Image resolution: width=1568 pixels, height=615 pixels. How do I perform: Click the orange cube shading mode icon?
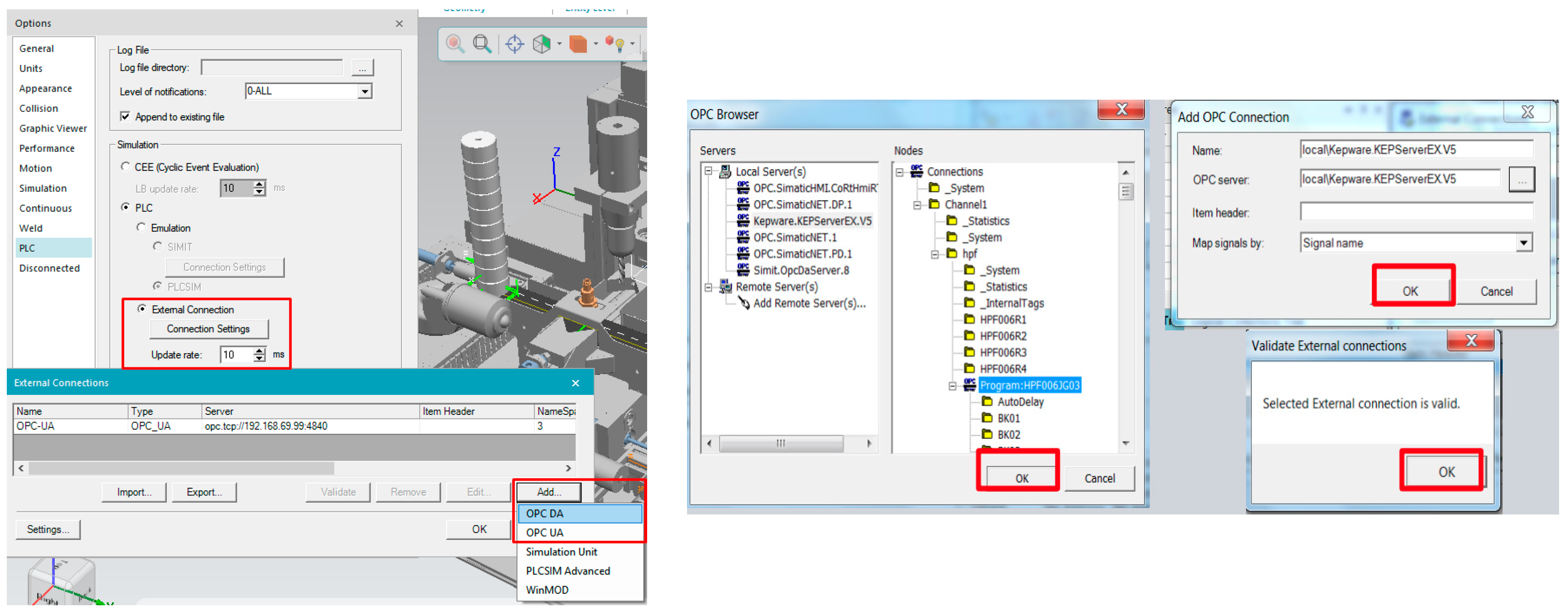tap(578, 44)
